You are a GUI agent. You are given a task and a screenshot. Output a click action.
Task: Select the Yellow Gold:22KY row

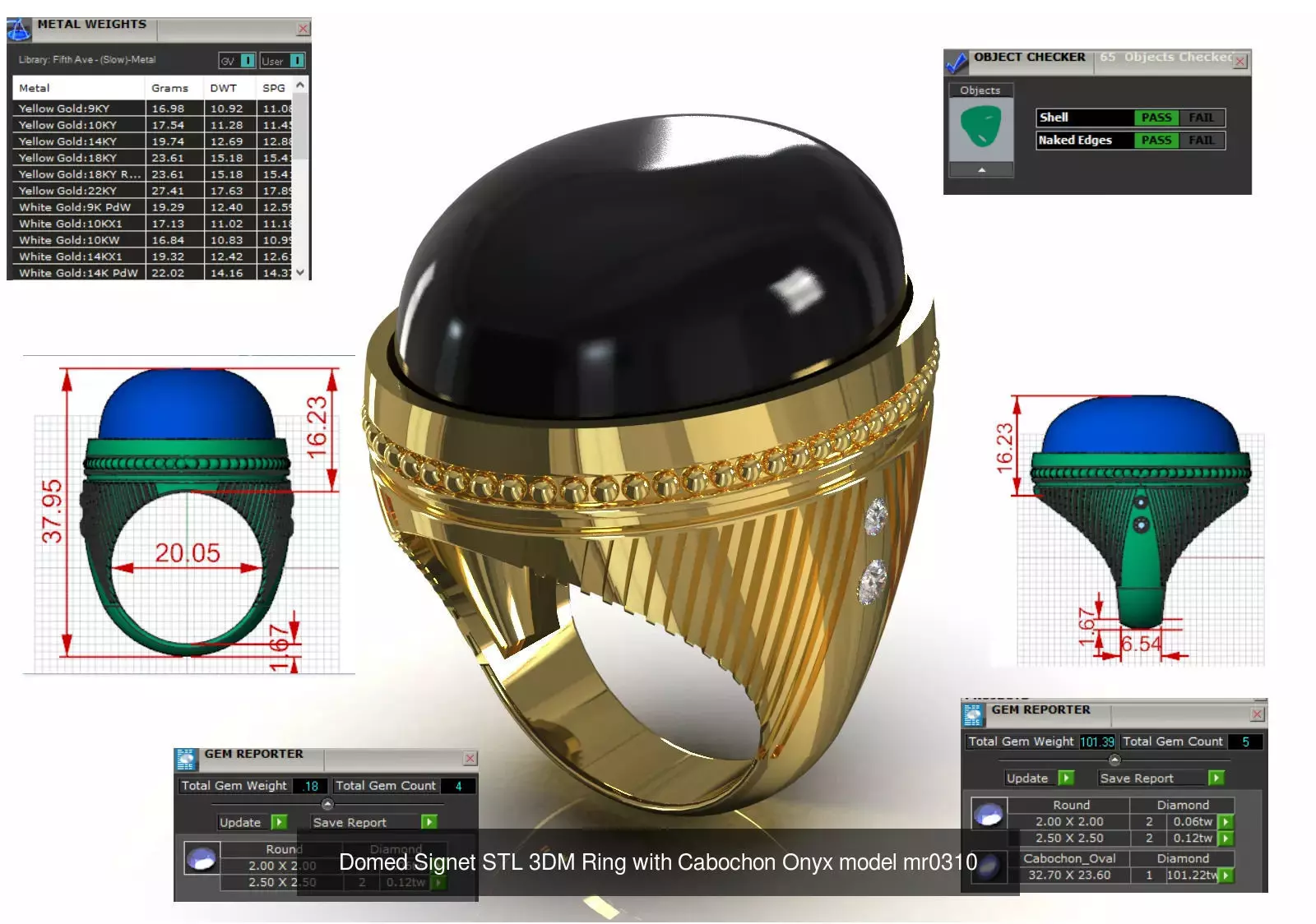pos(153,191)
